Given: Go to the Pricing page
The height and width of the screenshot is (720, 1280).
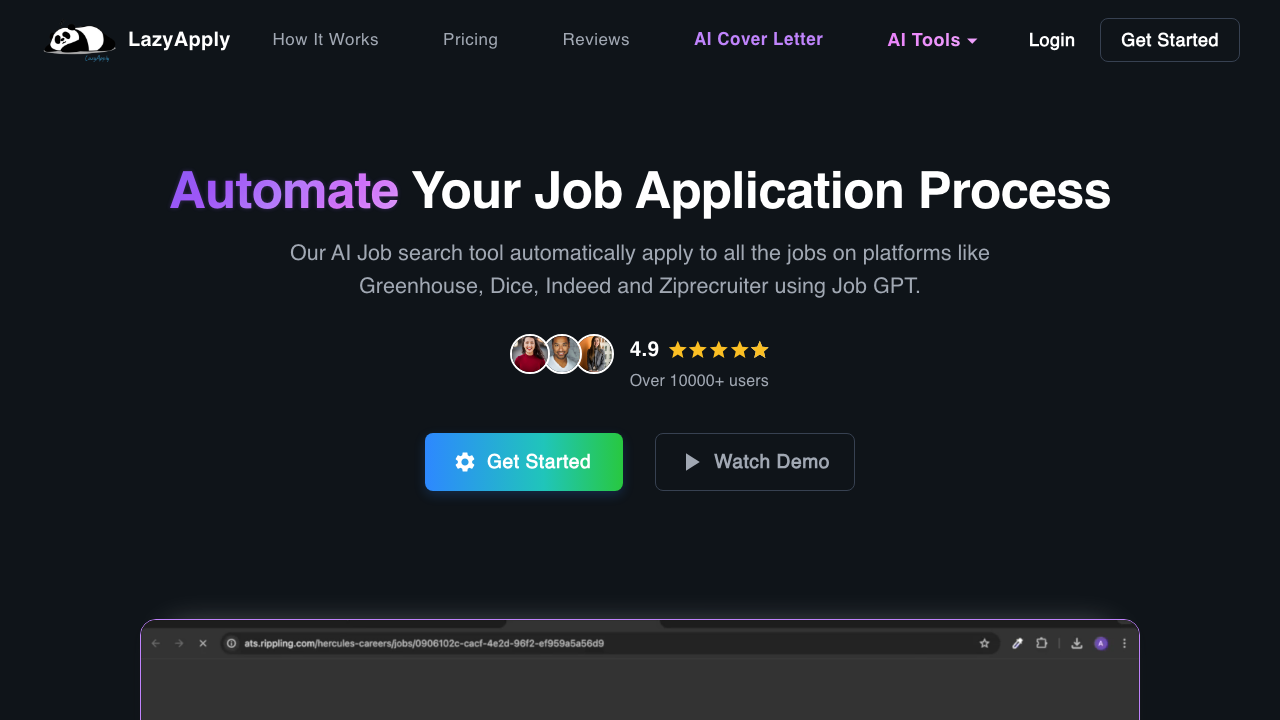Looking at the screenshot, I should 470,40.
